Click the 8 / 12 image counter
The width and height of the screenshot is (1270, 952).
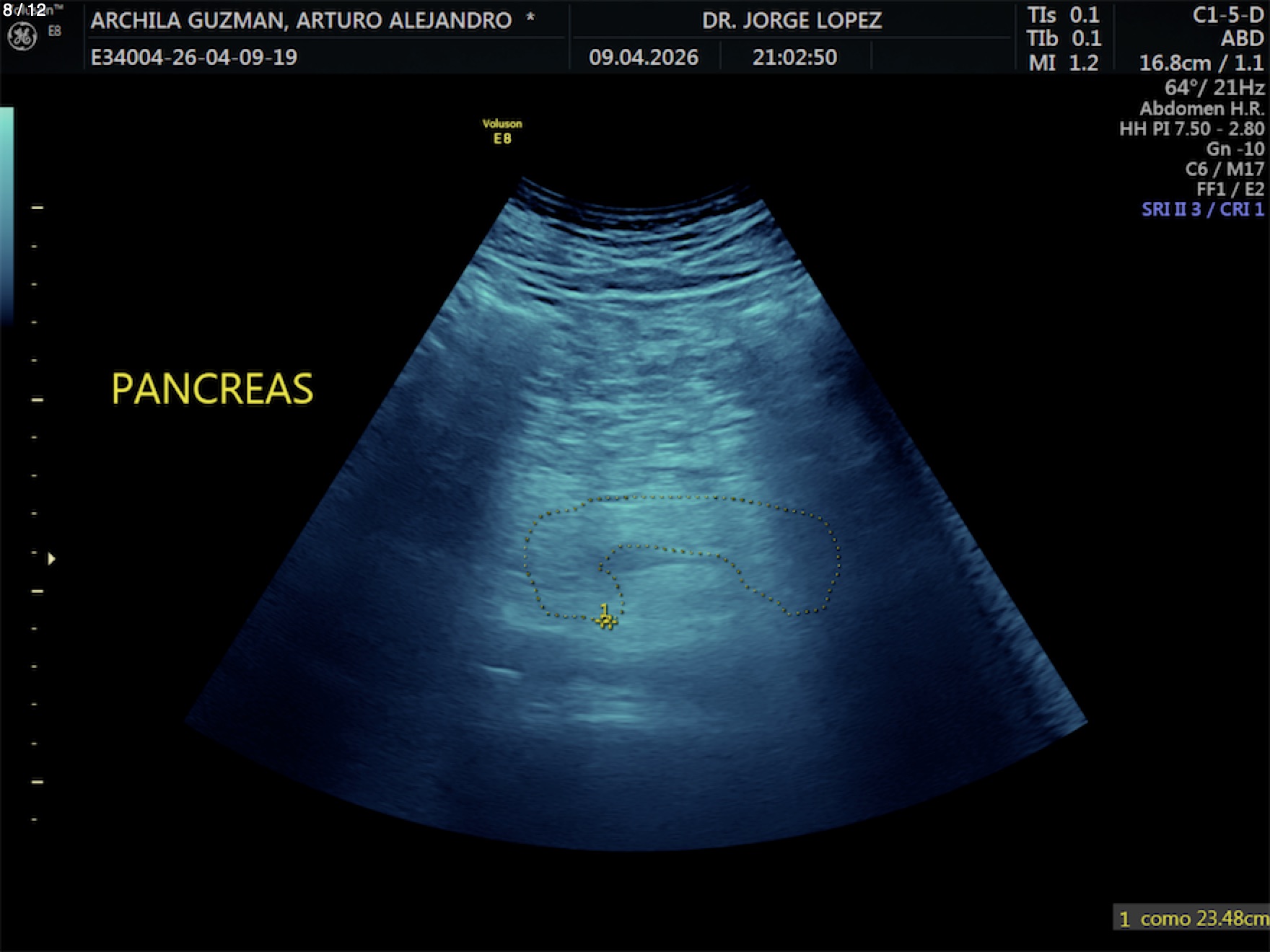coord(25,10)
